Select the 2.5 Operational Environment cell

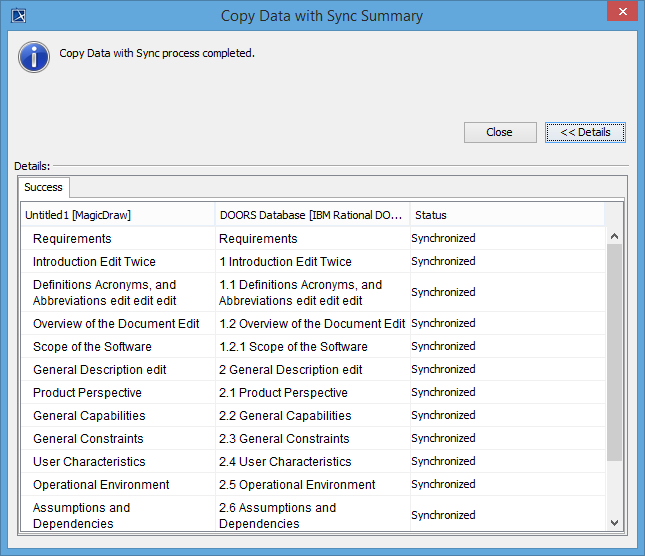297,485
